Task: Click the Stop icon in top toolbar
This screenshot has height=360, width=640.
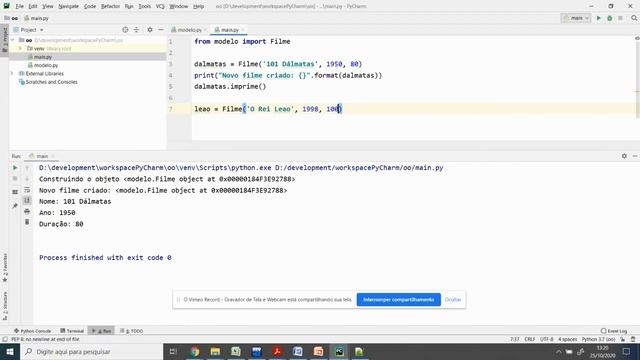Action: click(x=620, y=18)
